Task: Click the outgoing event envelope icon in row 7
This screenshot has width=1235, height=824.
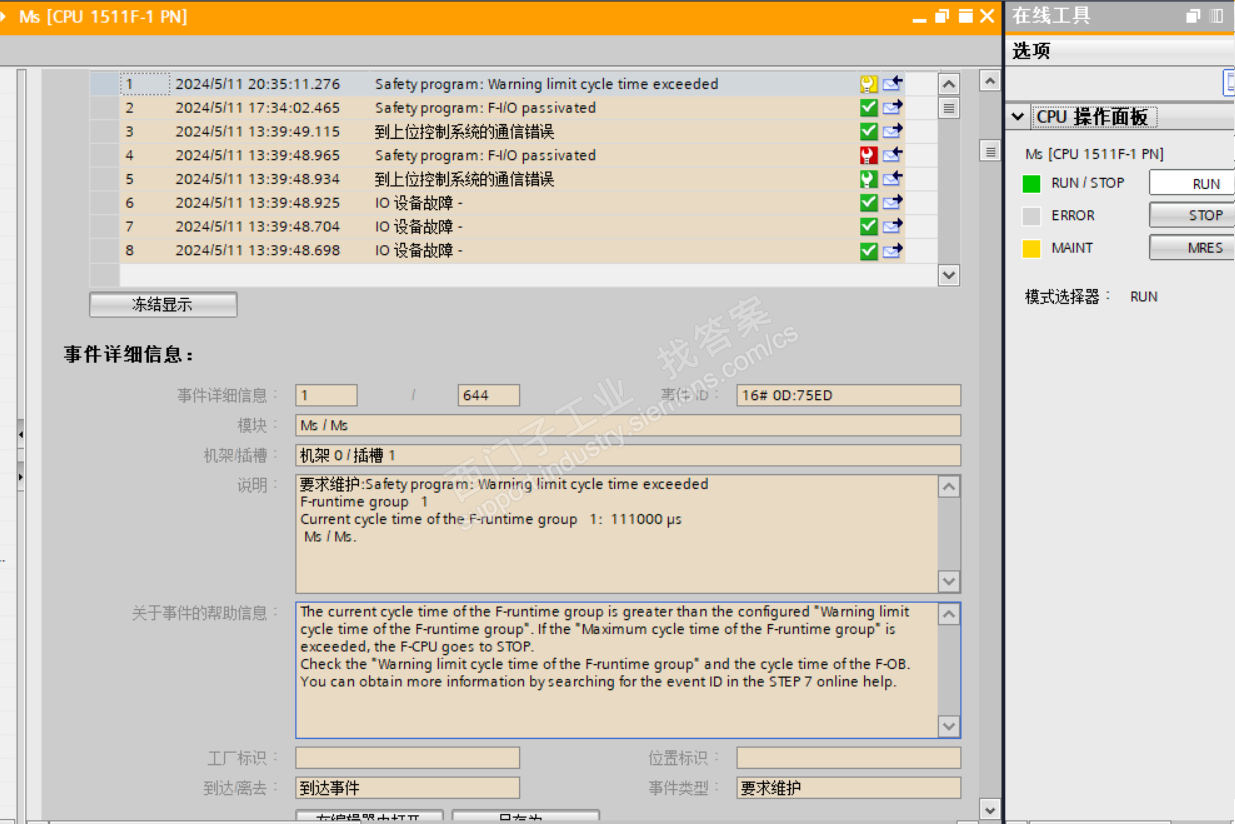Action: (x=892, y=227)
